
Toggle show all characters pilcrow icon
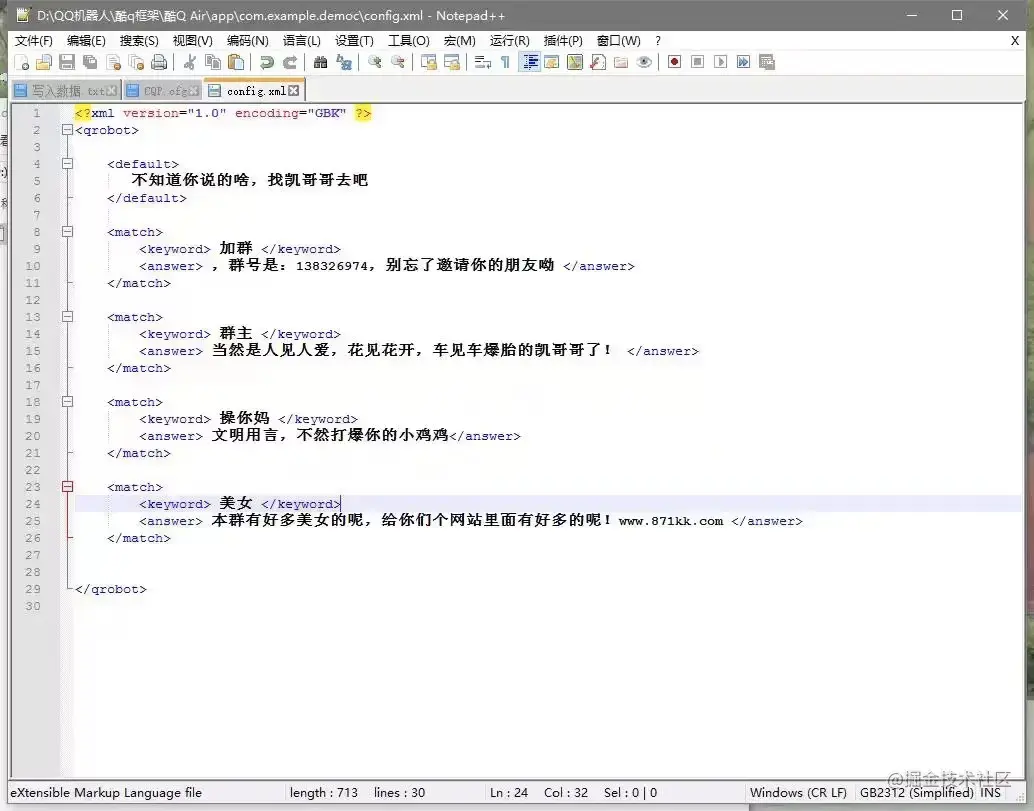tap(505, 63)
